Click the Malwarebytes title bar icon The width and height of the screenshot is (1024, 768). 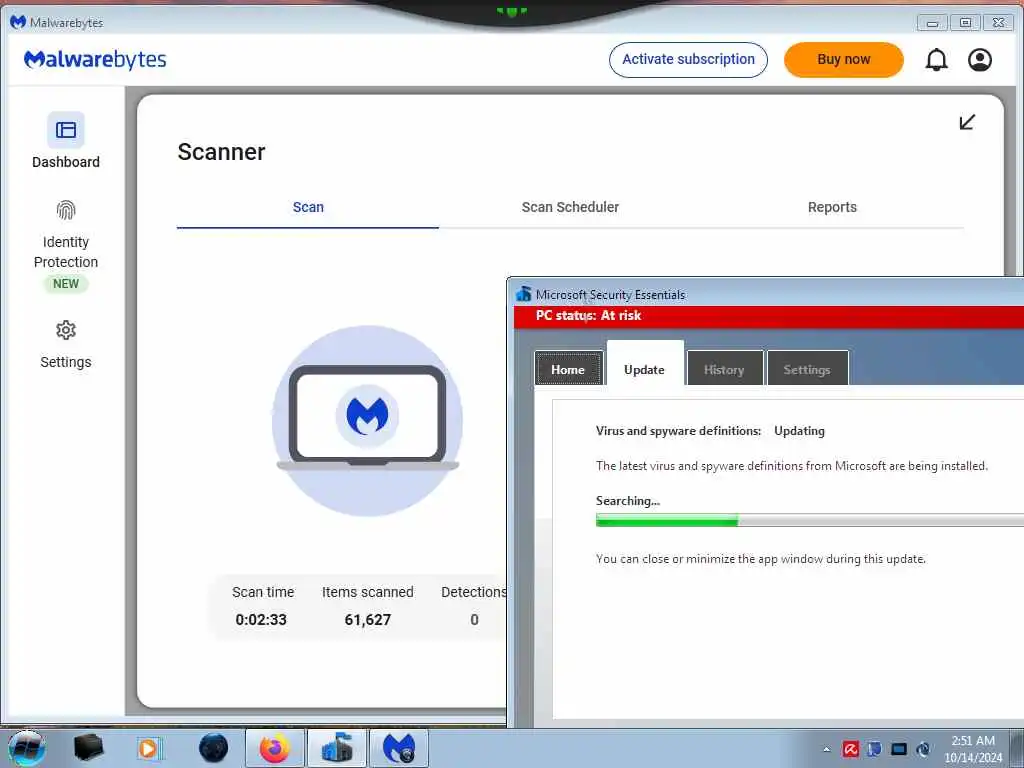18,22
